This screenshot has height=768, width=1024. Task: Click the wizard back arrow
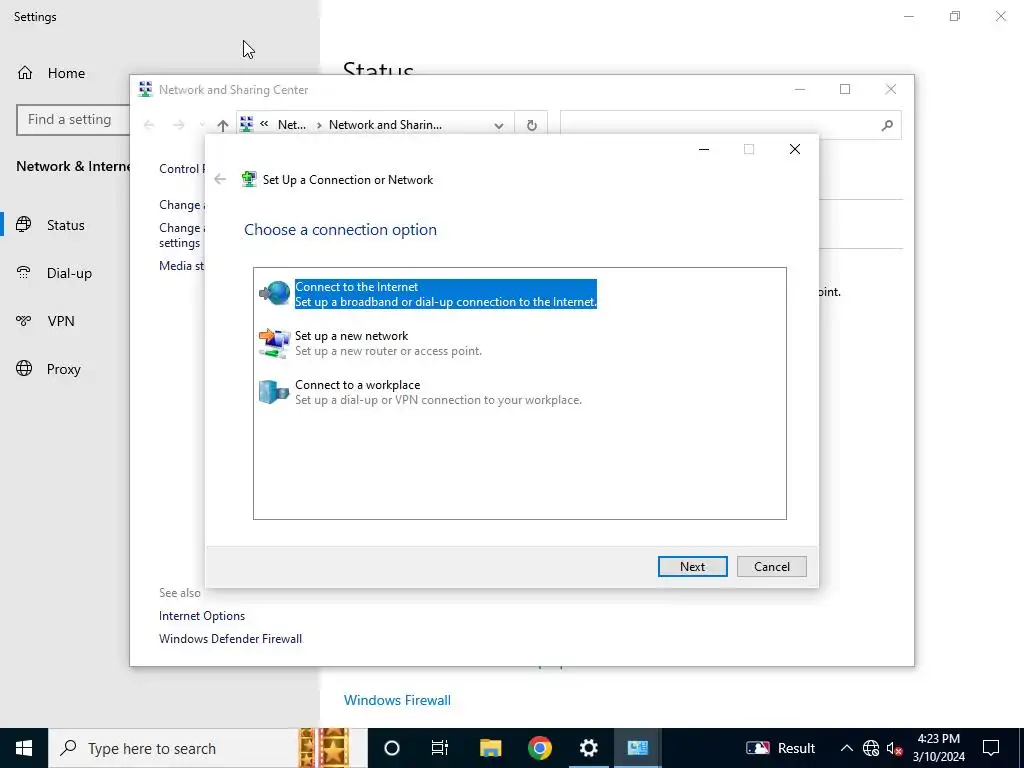click(220, 179)
